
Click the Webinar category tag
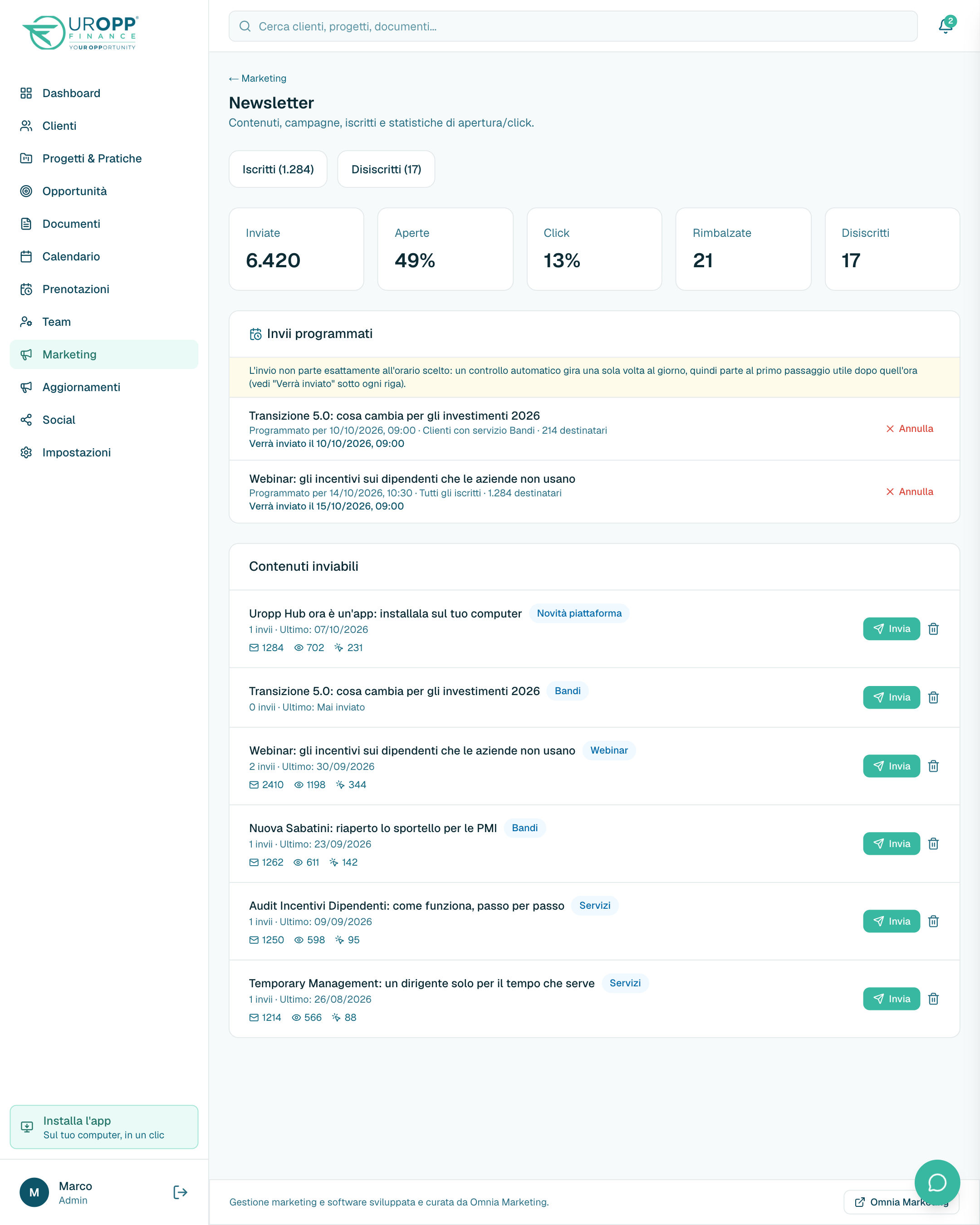[609, 750]
